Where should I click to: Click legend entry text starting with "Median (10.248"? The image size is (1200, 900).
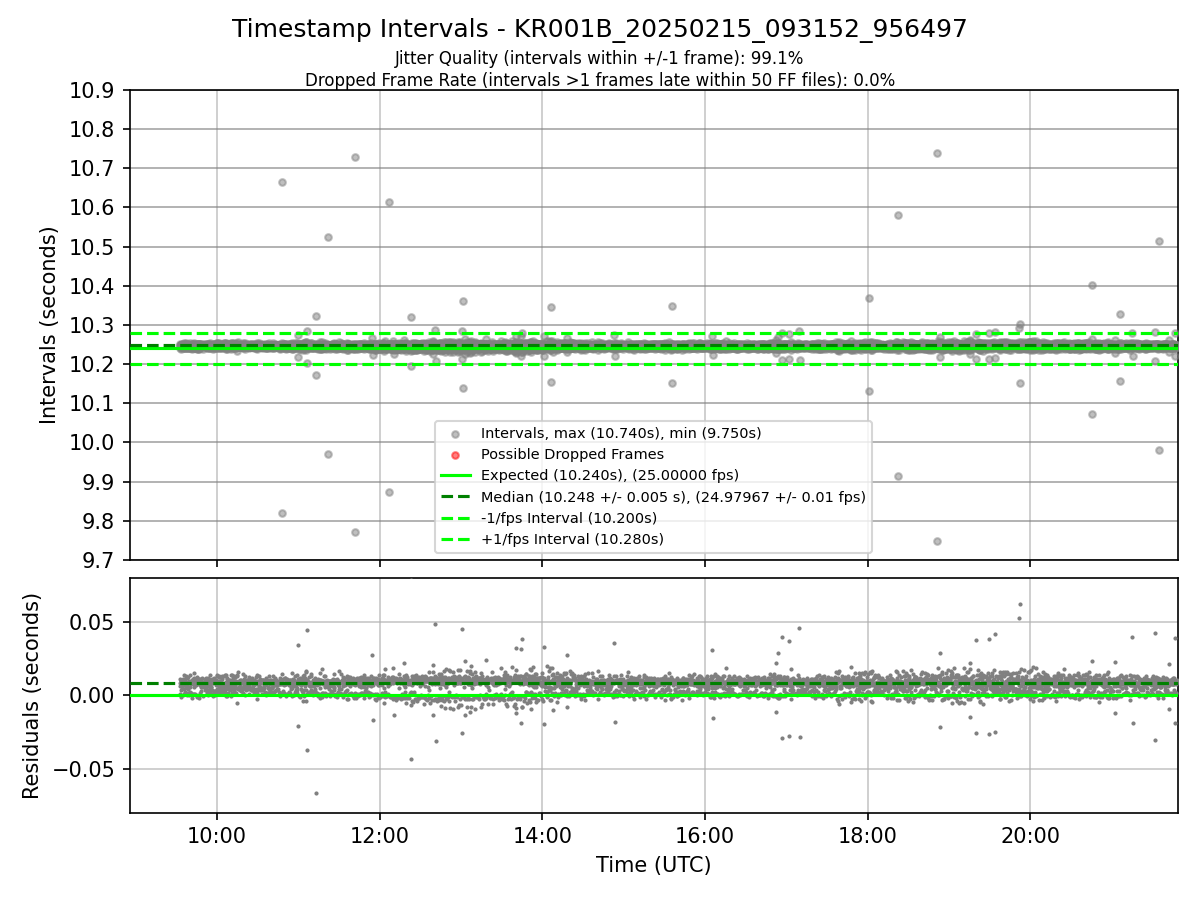(x=673, y=497)
